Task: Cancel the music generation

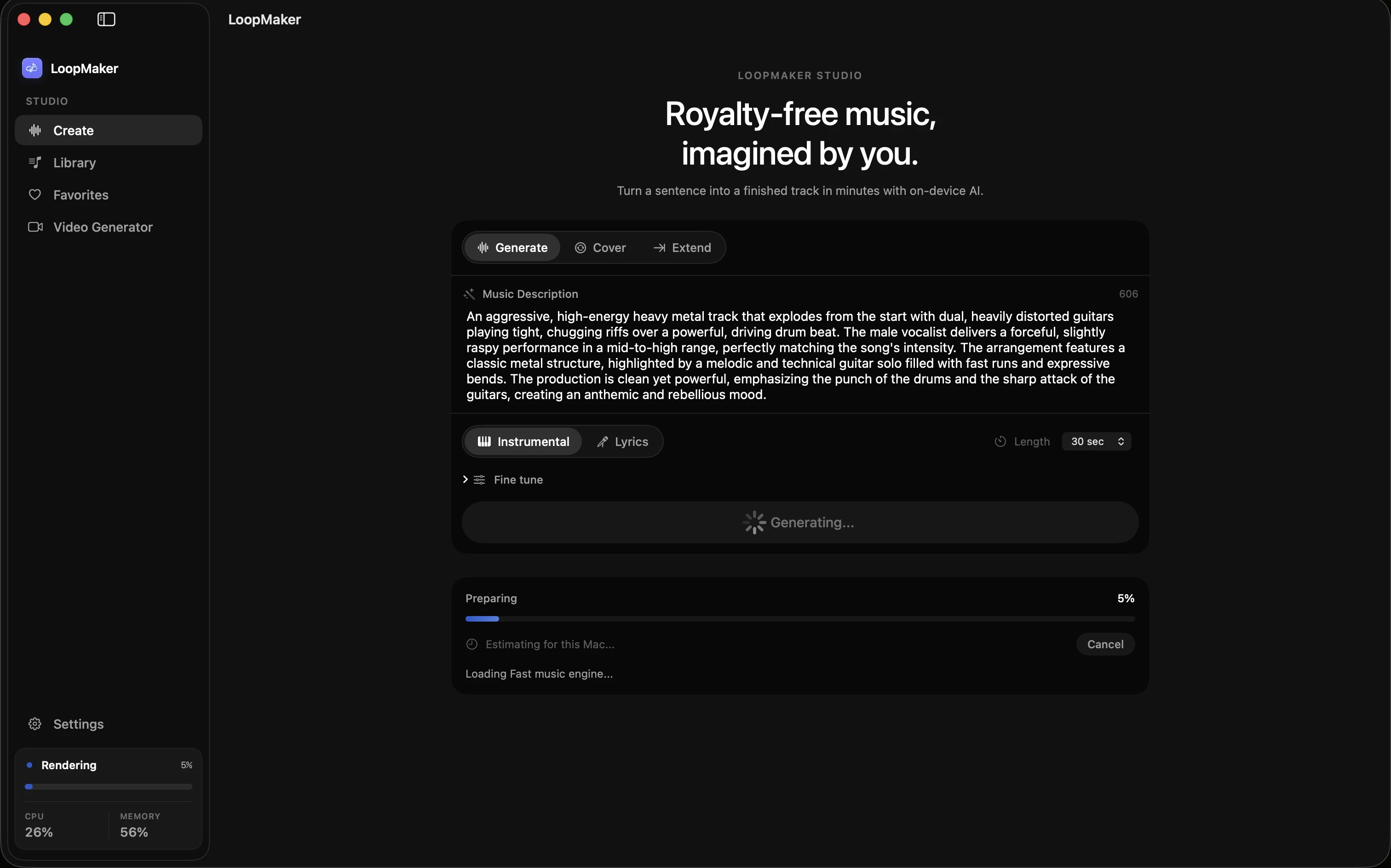Action: click(1105, 644)
